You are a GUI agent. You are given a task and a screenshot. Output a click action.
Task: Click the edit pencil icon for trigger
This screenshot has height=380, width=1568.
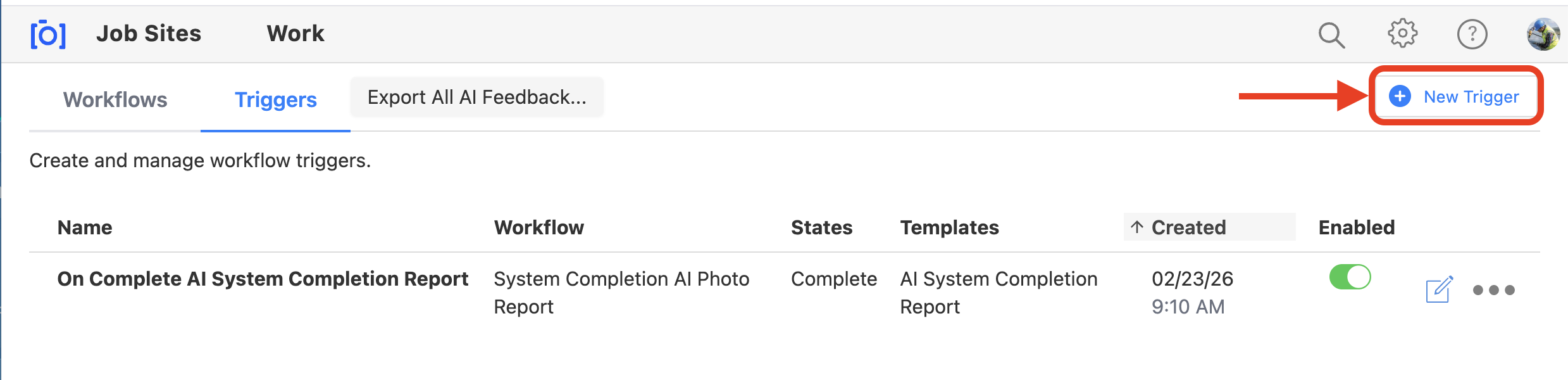point(1439,290)
